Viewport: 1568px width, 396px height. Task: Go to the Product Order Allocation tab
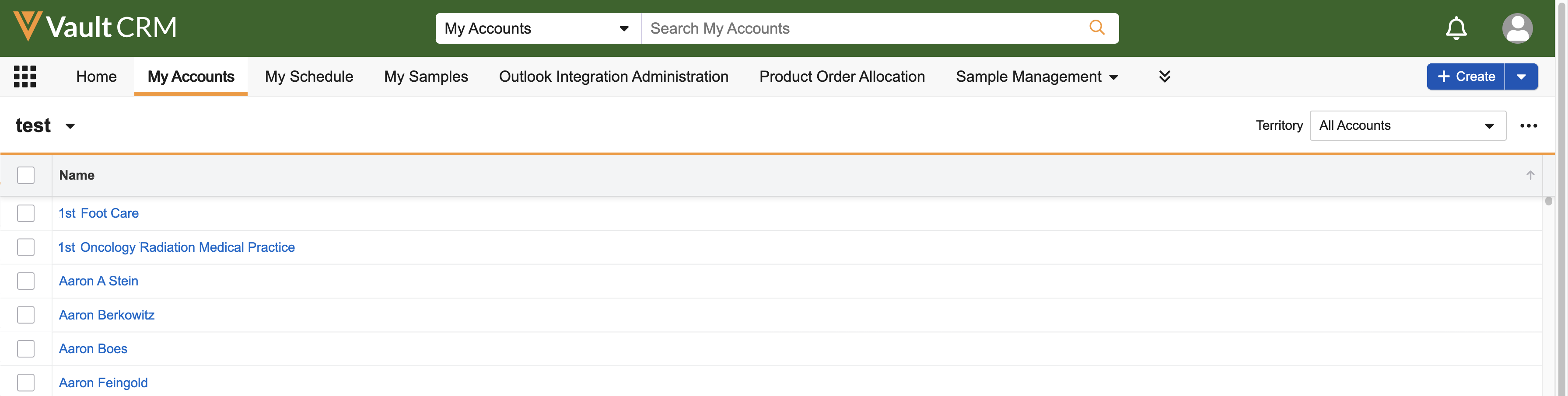(841, 76)
